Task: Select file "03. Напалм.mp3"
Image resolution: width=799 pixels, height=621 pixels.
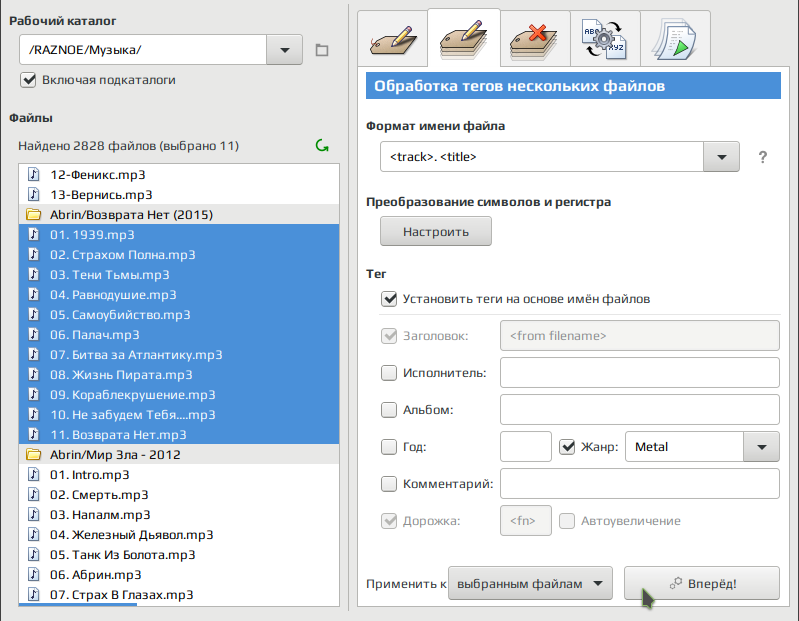Action: [179, 515]
